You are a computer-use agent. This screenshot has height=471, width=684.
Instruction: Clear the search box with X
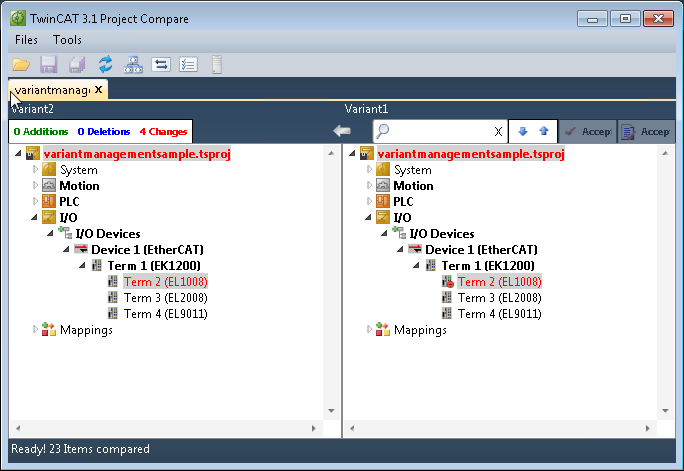(498, 132)
